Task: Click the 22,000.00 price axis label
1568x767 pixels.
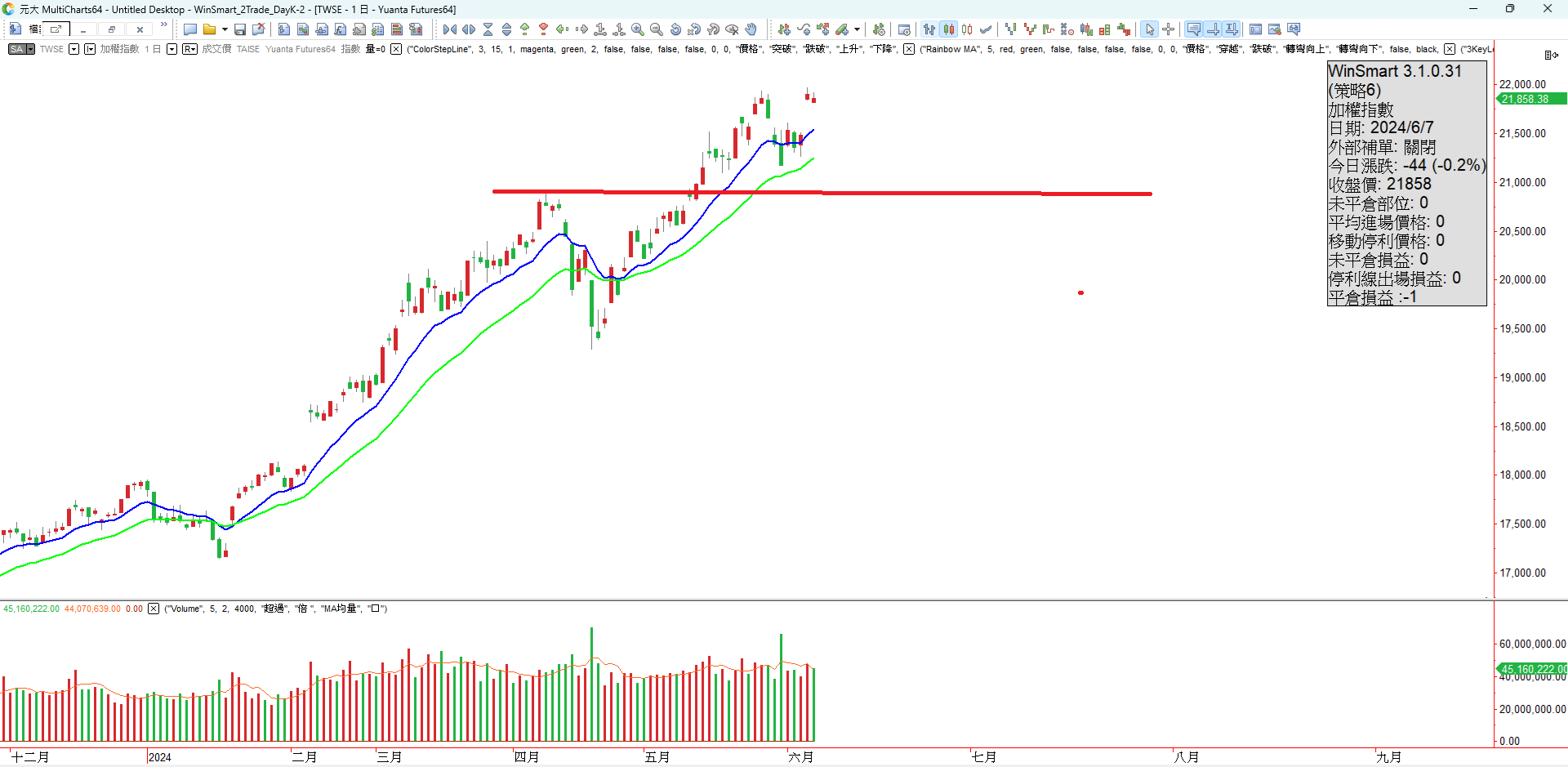Action: tap(1522, 84)
